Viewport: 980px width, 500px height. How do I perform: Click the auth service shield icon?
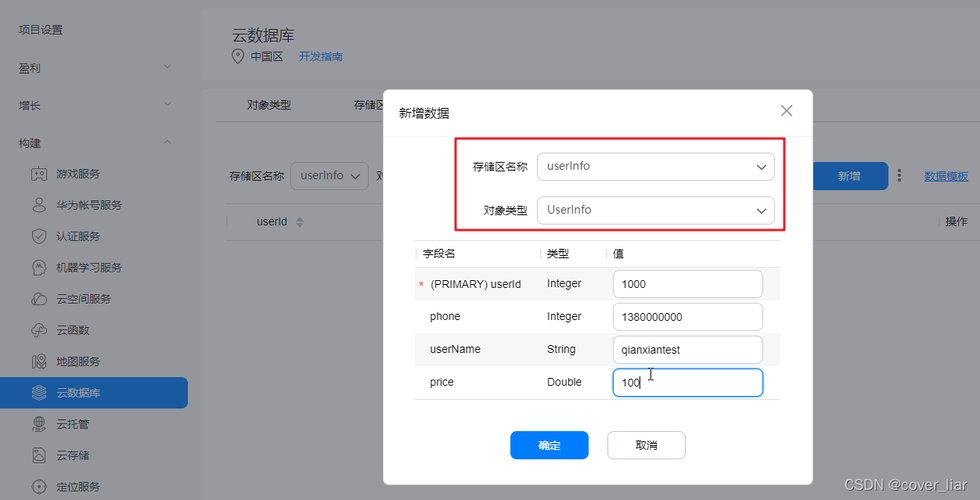coord(39,236)
